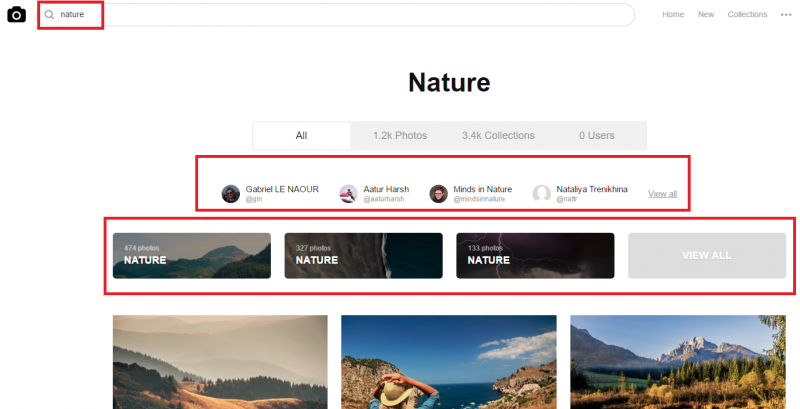Open the 0 Users tab

tap(597, 135)
